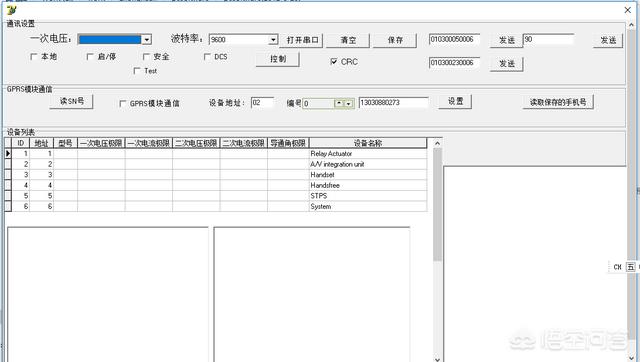The width and height of the screenshot is (640, 362).
Task: Select the Relay Actuator row
Action: coord(216,153)
